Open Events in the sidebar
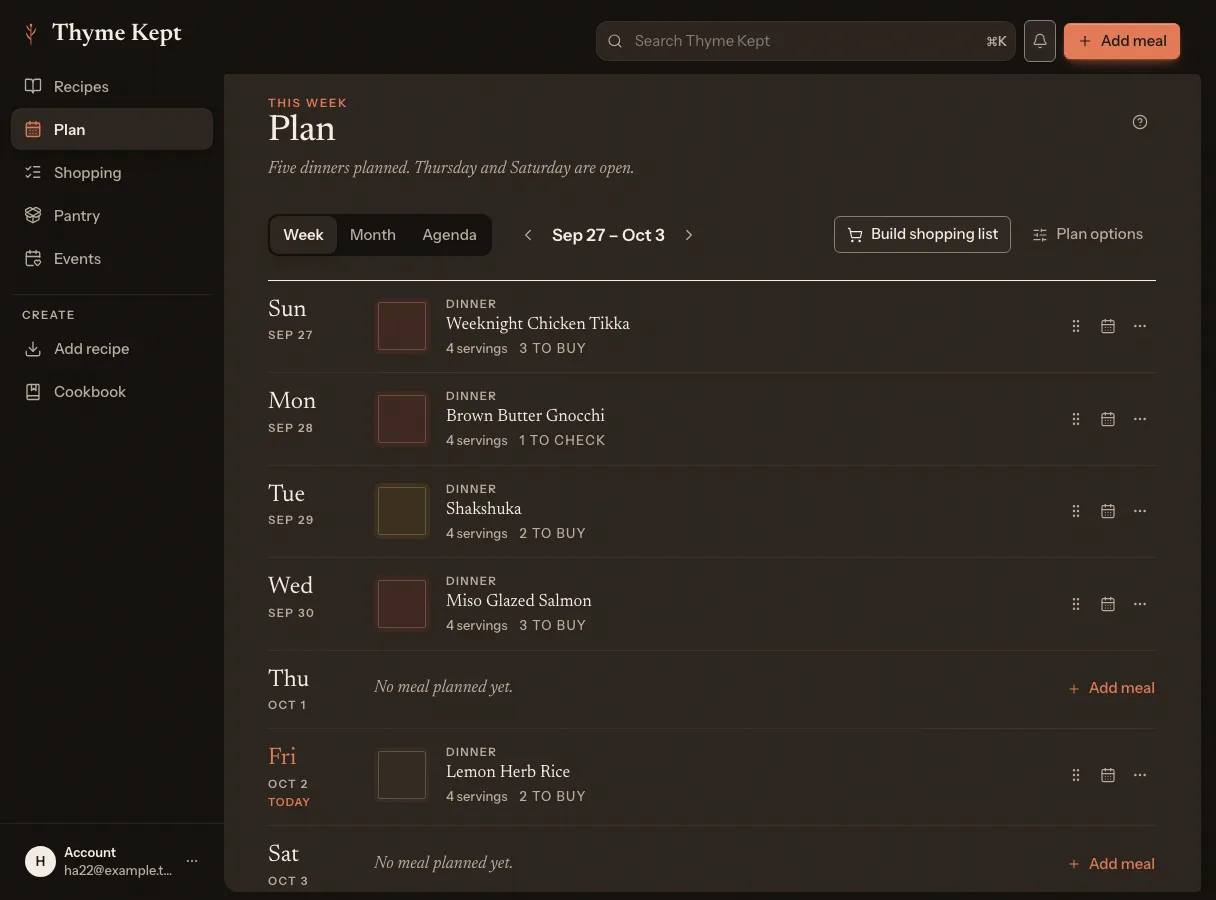 pos(112,259)
